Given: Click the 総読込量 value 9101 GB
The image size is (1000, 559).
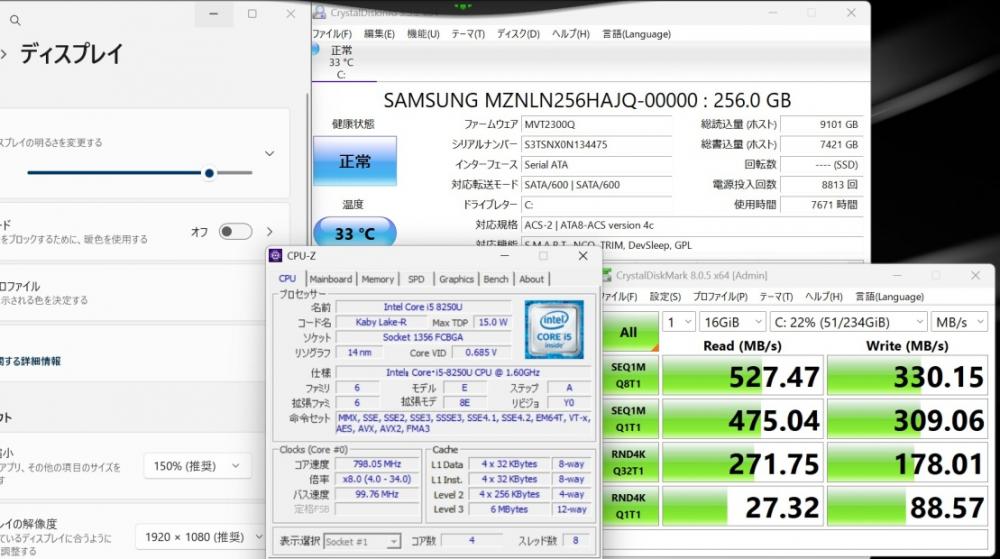Looking at the screenshot, I should [821, 124].
